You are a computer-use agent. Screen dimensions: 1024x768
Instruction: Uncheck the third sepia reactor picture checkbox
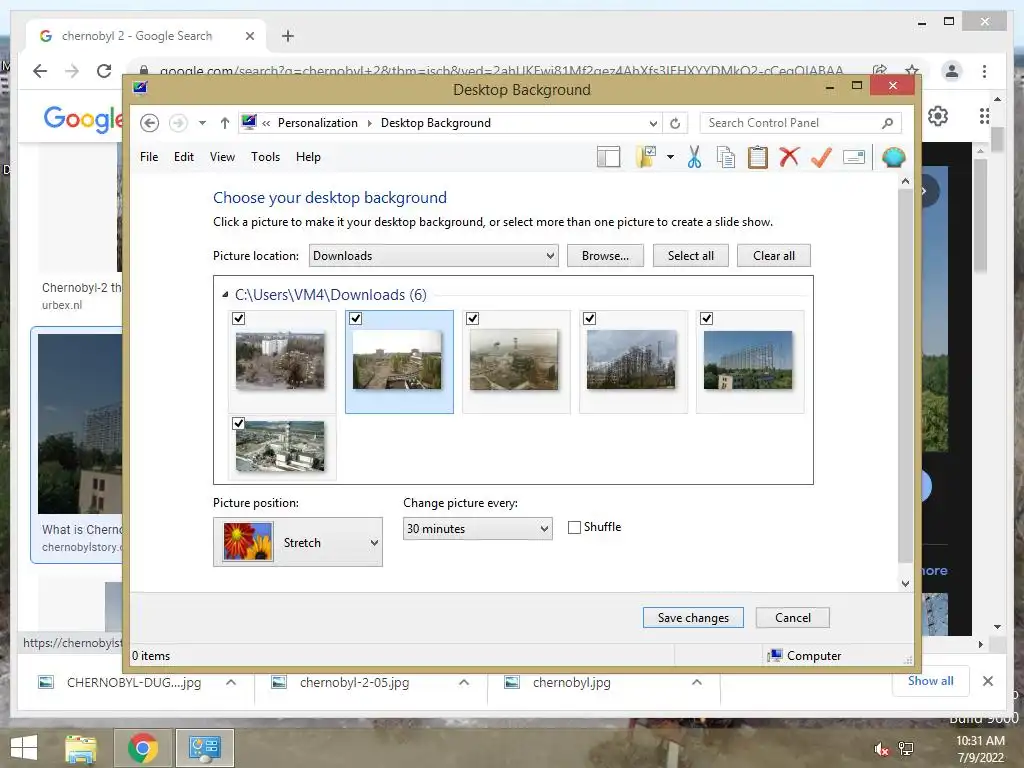pyautogui.click(x=472, y=319)
